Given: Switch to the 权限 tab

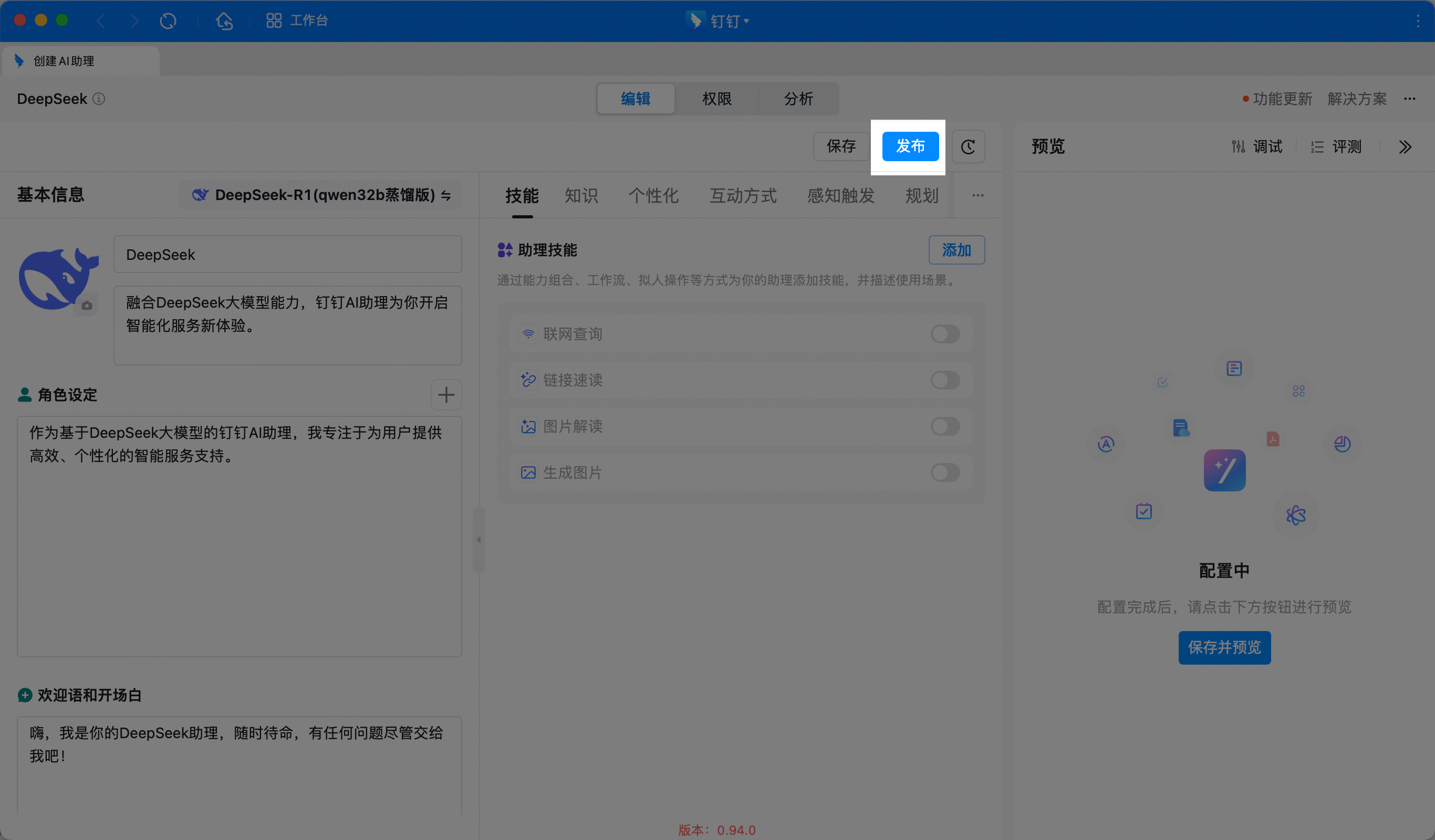Looking at the screenshot, I should [x=716, y=99].
